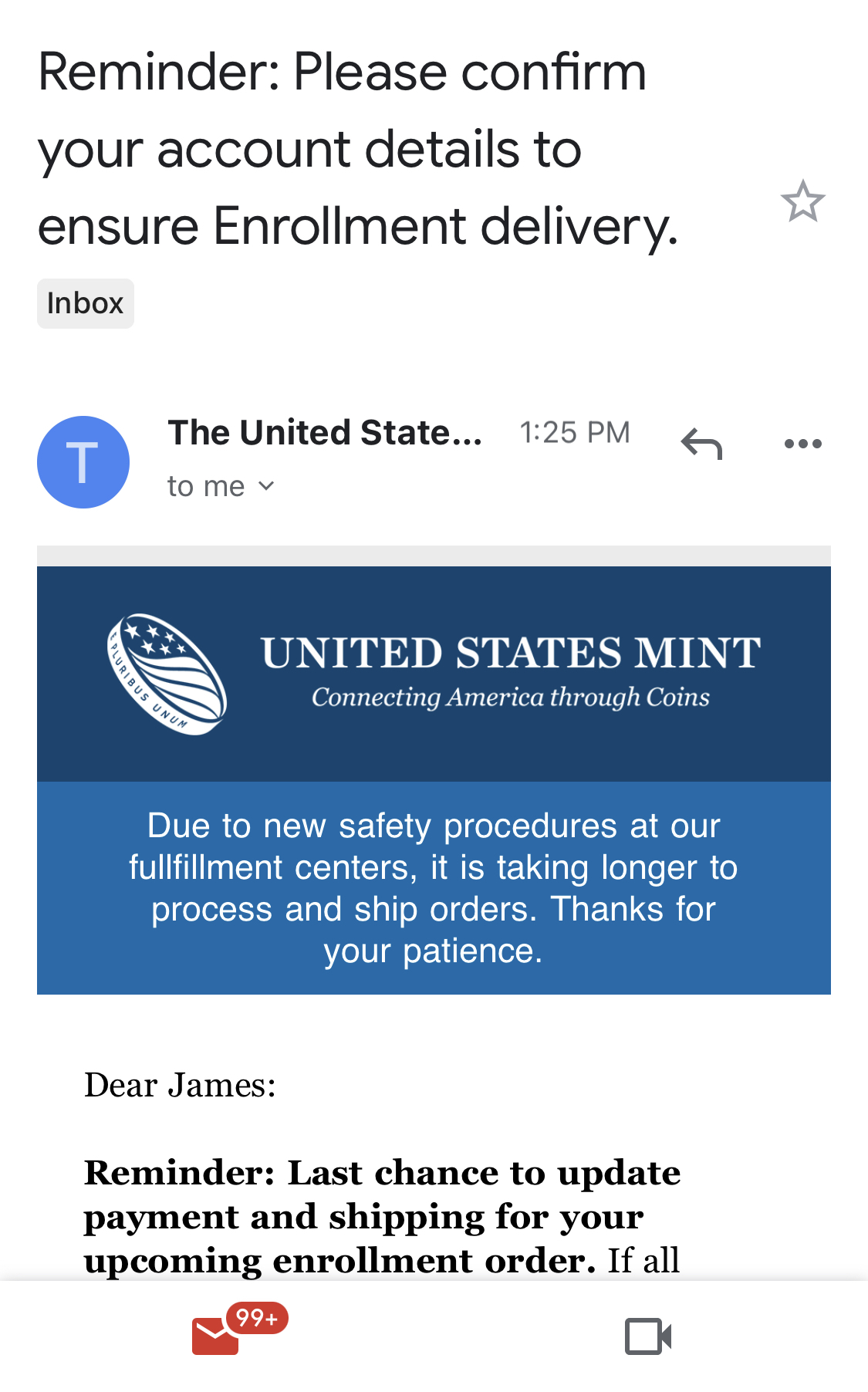Tap the 99+ unread badge
The image size is (868, 1392).
[x=257, y=1318]
